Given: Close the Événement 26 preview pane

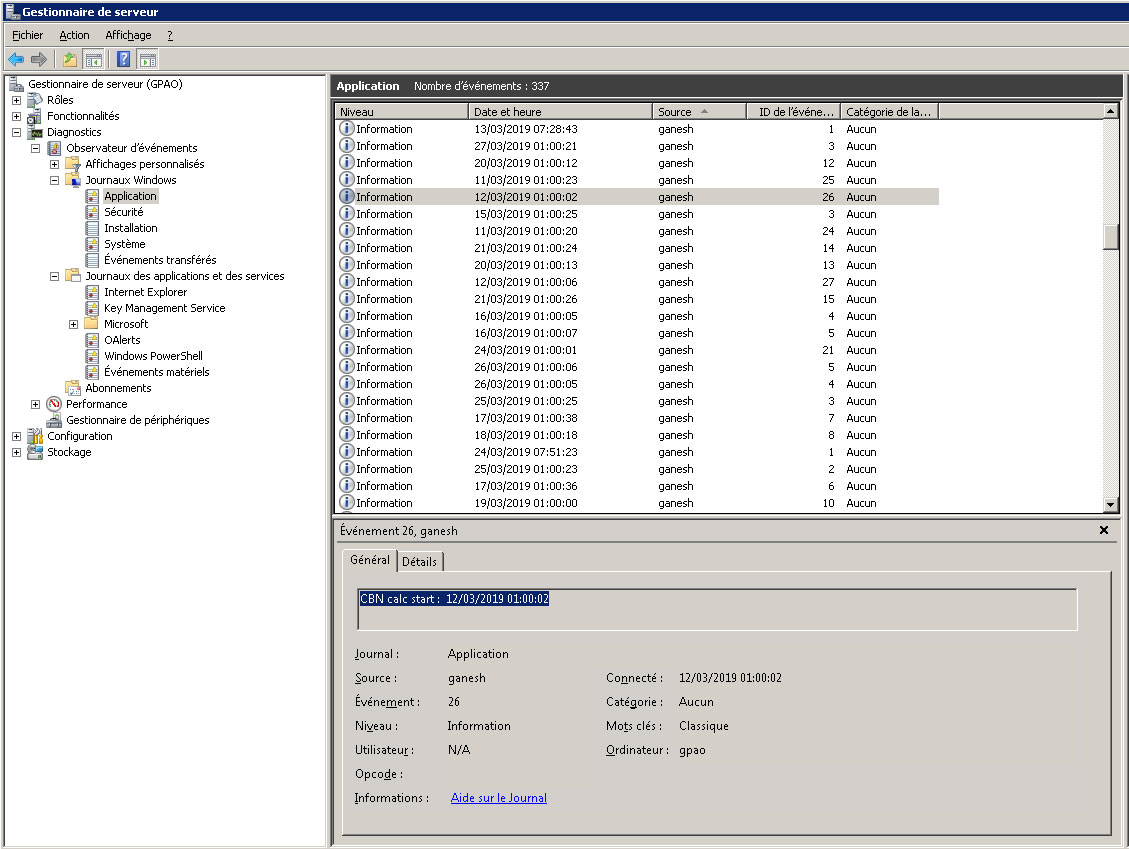Looking at the screenshot, I should coord(1104,531).
